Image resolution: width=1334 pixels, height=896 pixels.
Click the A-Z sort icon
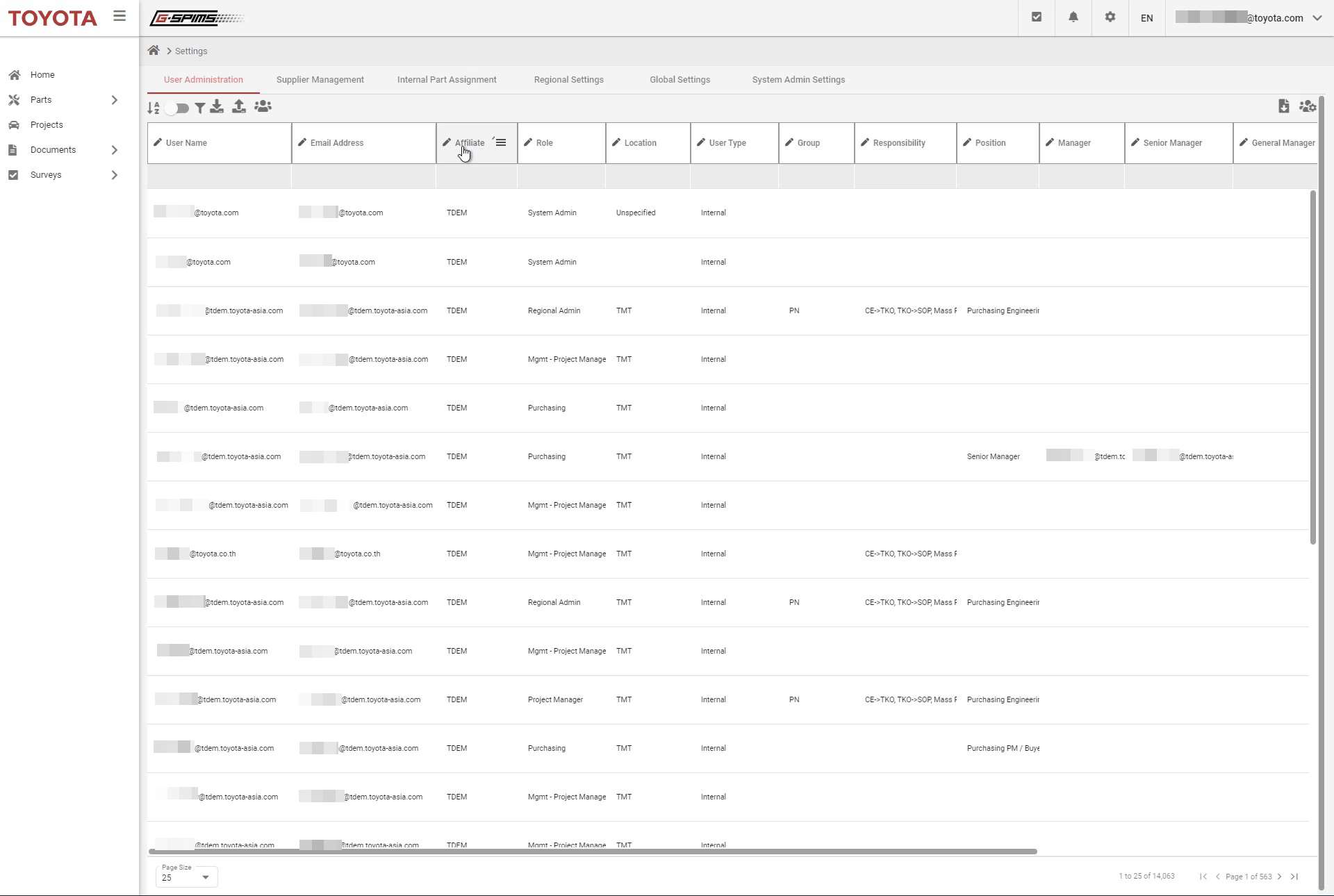point(154,108)
